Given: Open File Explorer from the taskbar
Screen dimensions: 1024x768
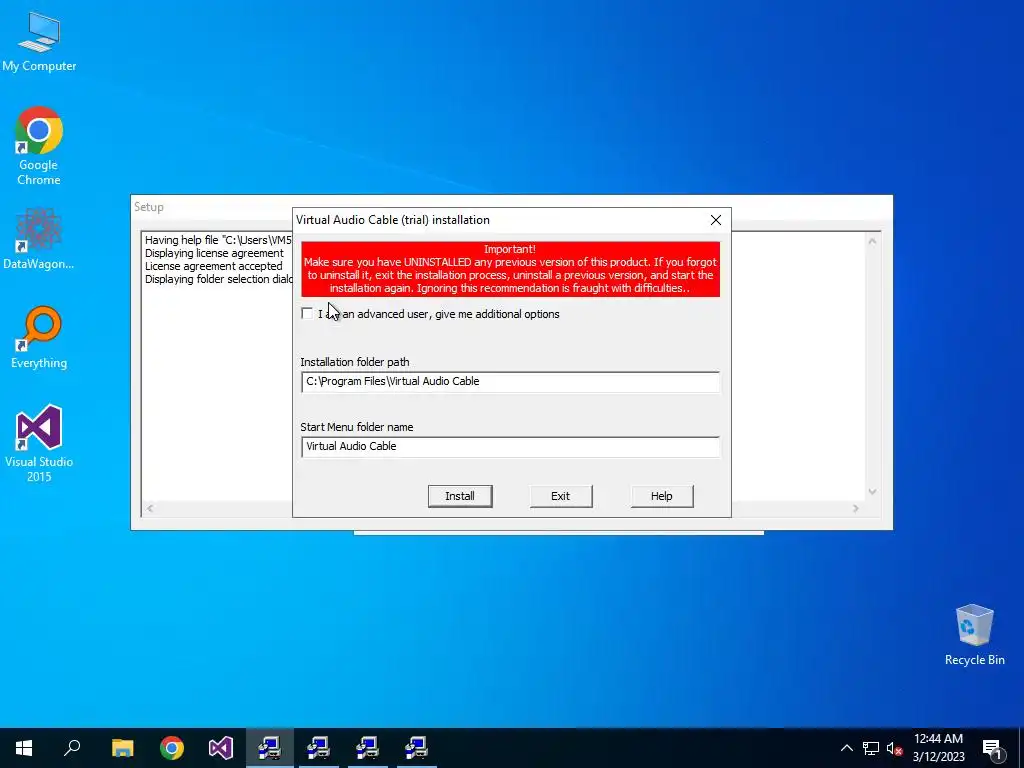Looking at the screenshot, I should click(122, 748).
